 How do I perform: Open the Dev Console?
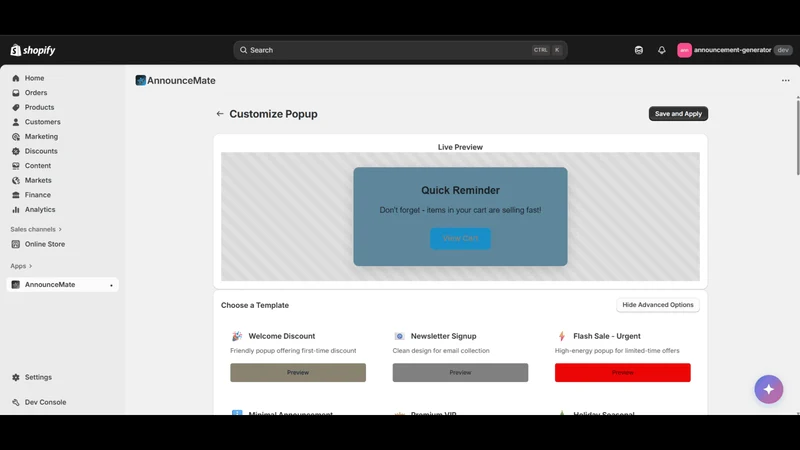(45, 402)
